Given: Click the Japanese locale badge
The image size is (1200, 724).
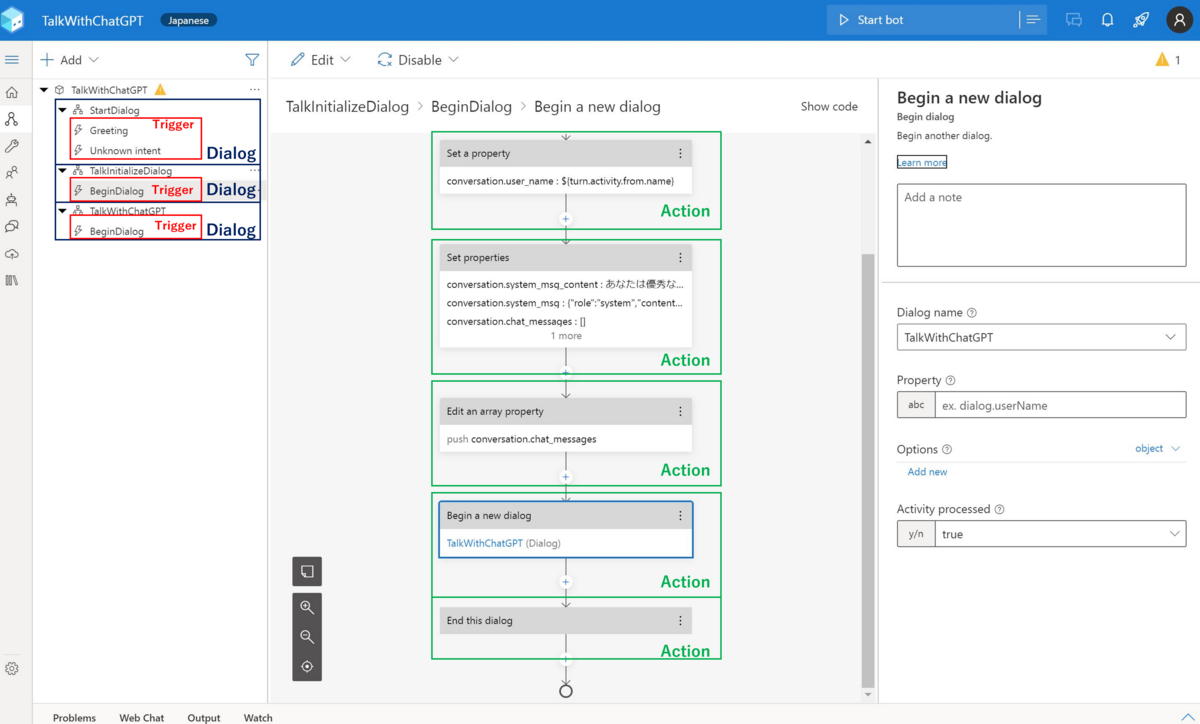Looking at the screenshot, I should (188, 20).
